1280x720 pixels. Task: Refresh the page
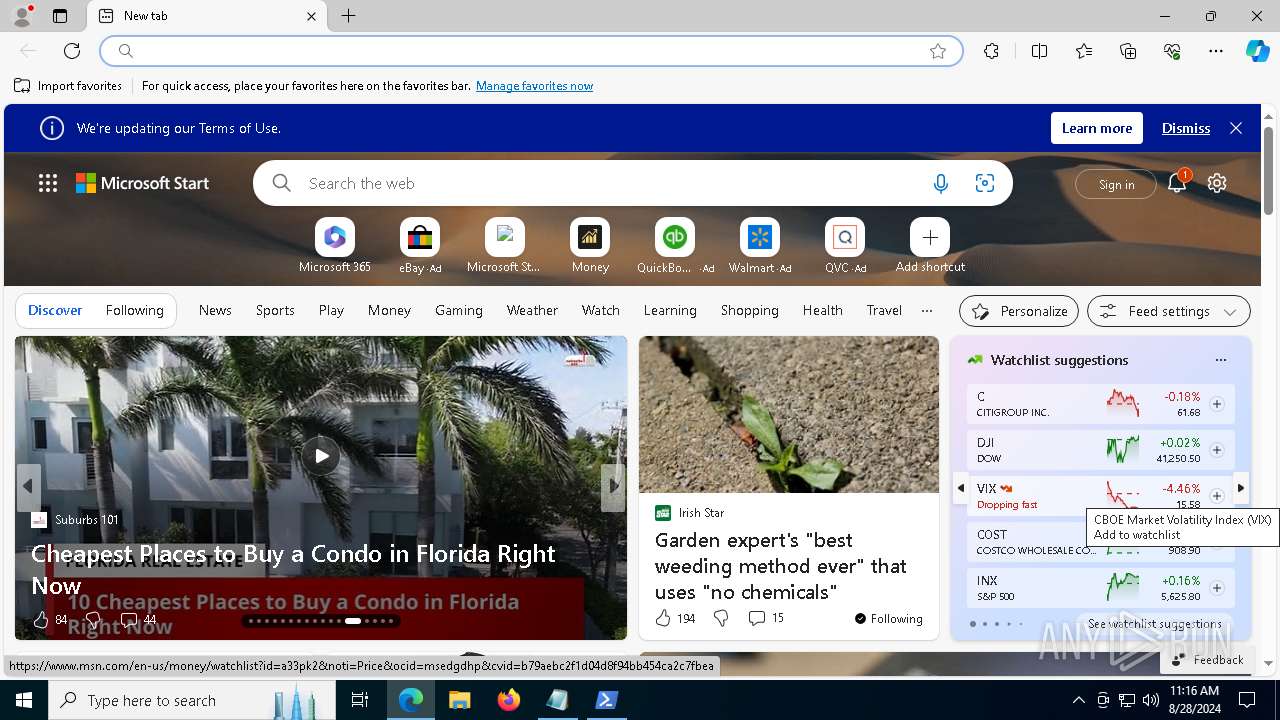pos(72,51)
